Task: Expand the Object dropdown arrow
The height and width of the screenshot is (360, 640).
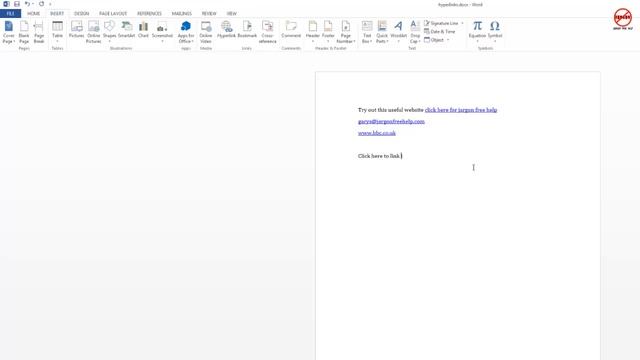Action: [448, 40]
